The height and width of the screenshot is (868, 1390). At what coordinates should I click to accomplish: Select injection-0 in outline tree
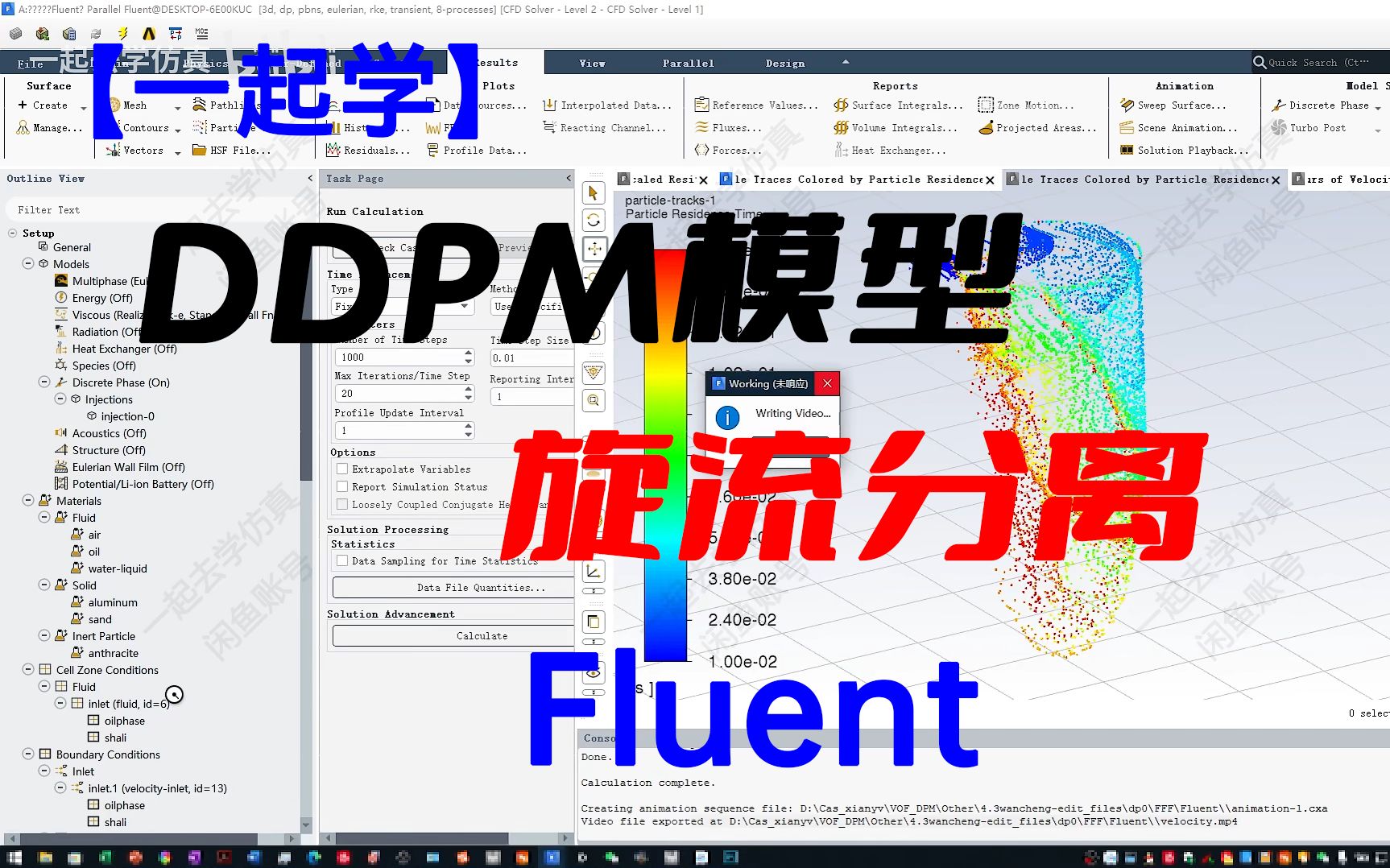click(127, 416)
